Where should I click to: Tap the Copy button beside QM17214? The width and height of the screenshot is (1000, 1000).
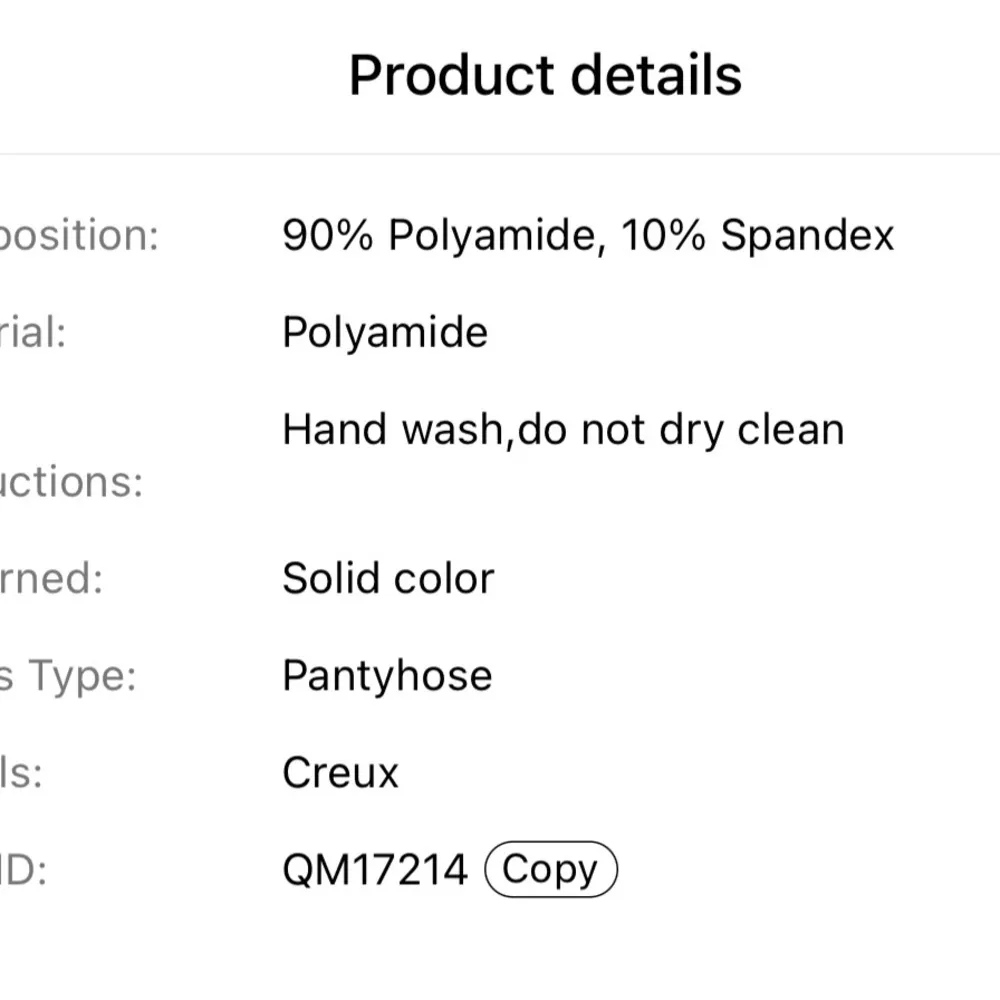point(550,870)
